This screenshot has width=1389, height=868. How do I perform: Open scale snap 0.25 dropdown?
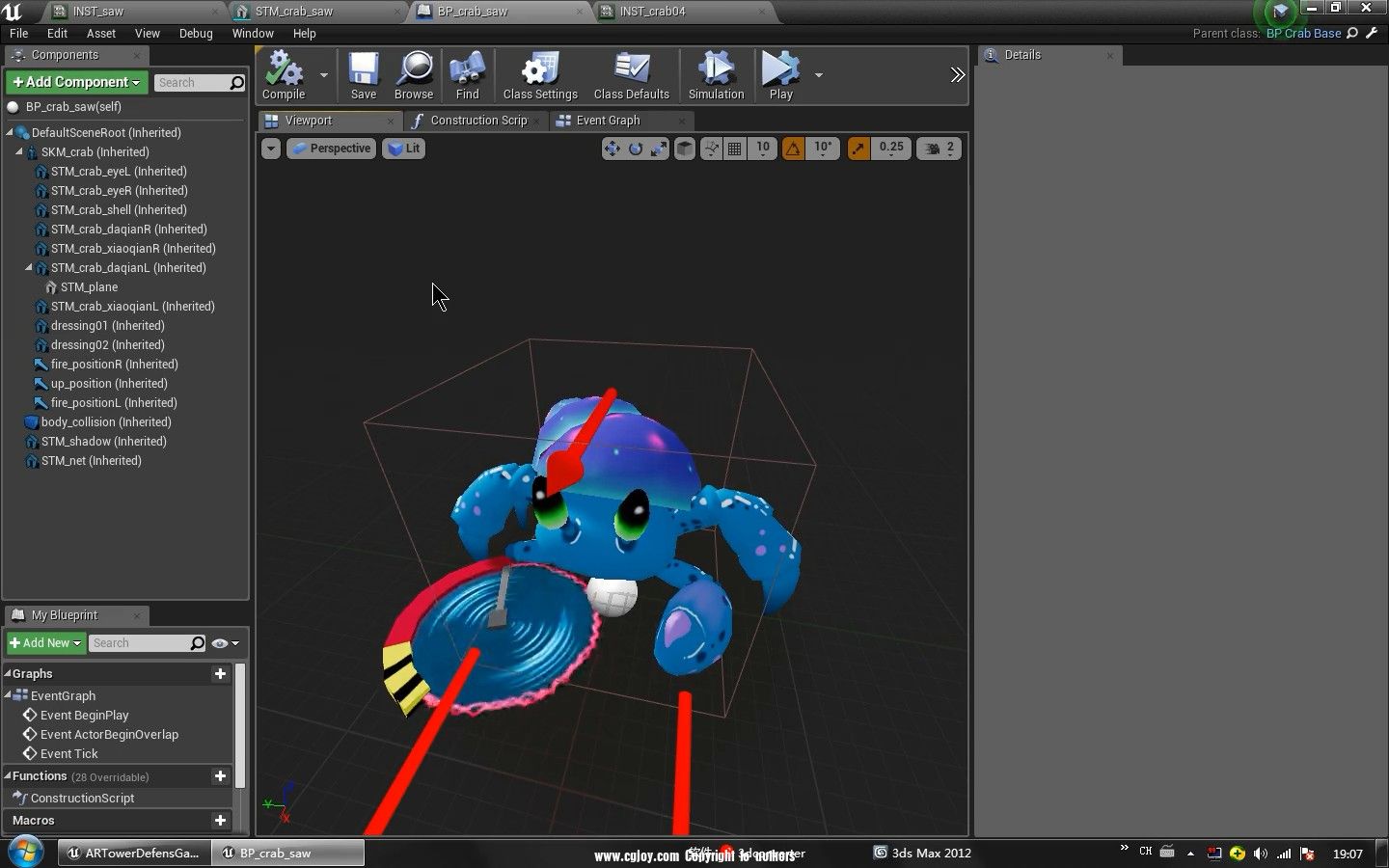(891, 149)
